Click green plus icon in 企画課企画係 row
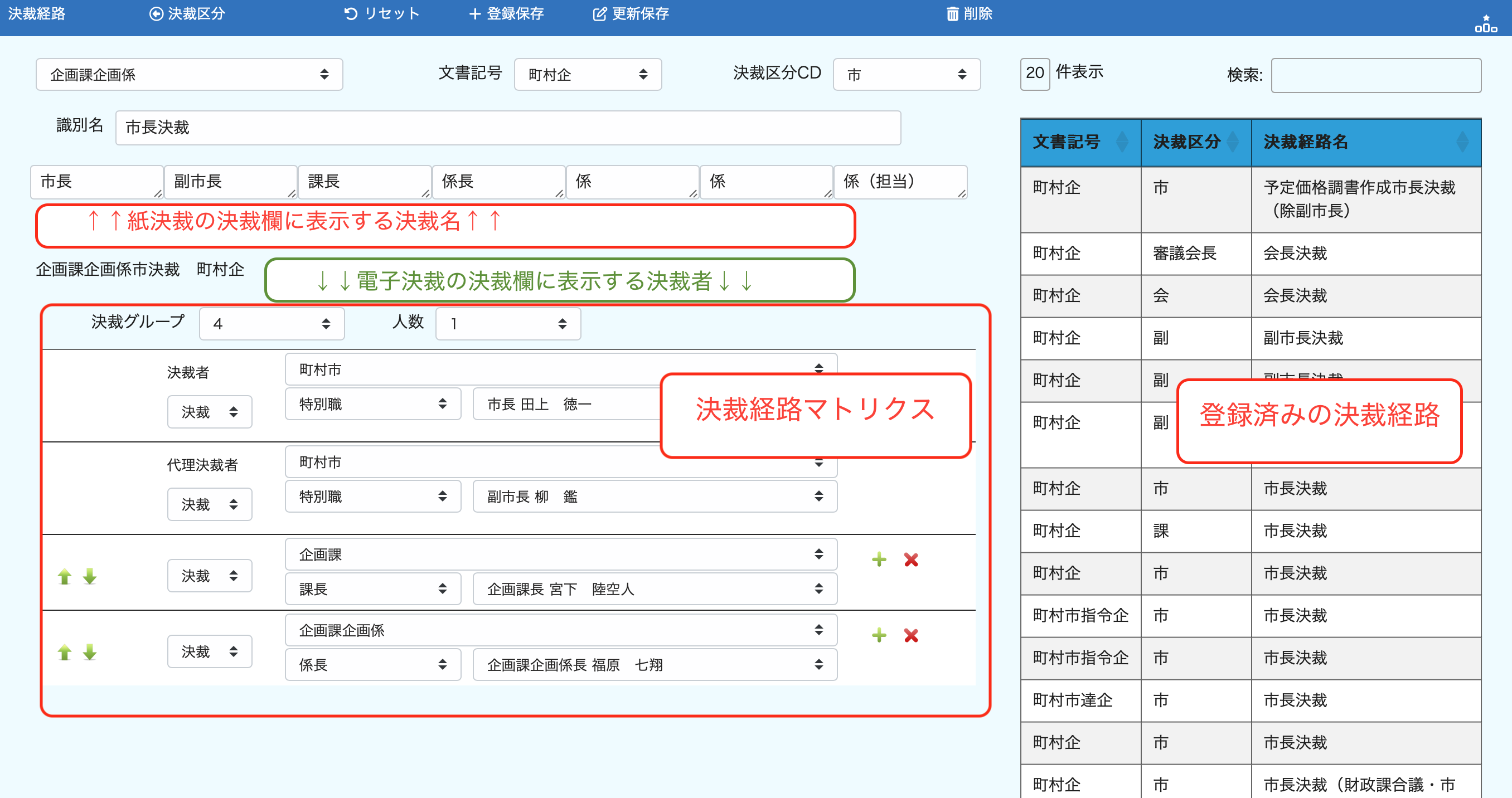The height and width of the screenshot is (798, 1512). (x=879, y=635)
